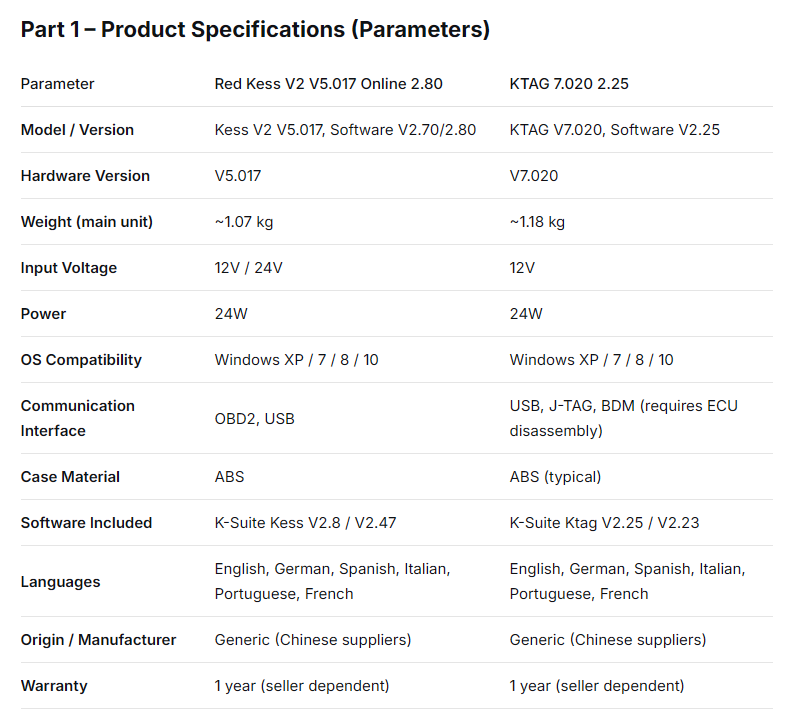
Task: Click the Warranty row label
Action: tap(54, 686)
